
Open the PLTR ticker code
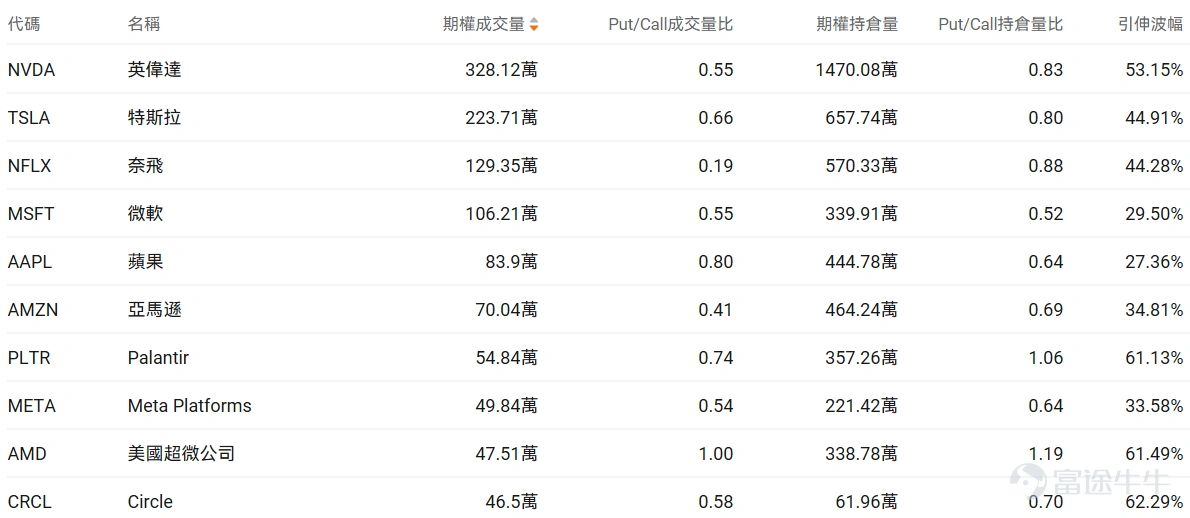tap(29, 357)
